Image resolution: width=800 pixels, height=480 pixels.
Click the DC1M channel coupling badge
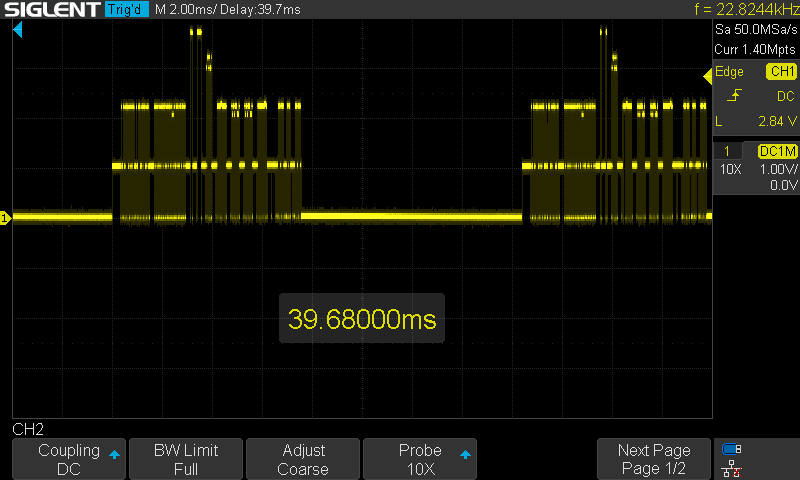(778, 151)
